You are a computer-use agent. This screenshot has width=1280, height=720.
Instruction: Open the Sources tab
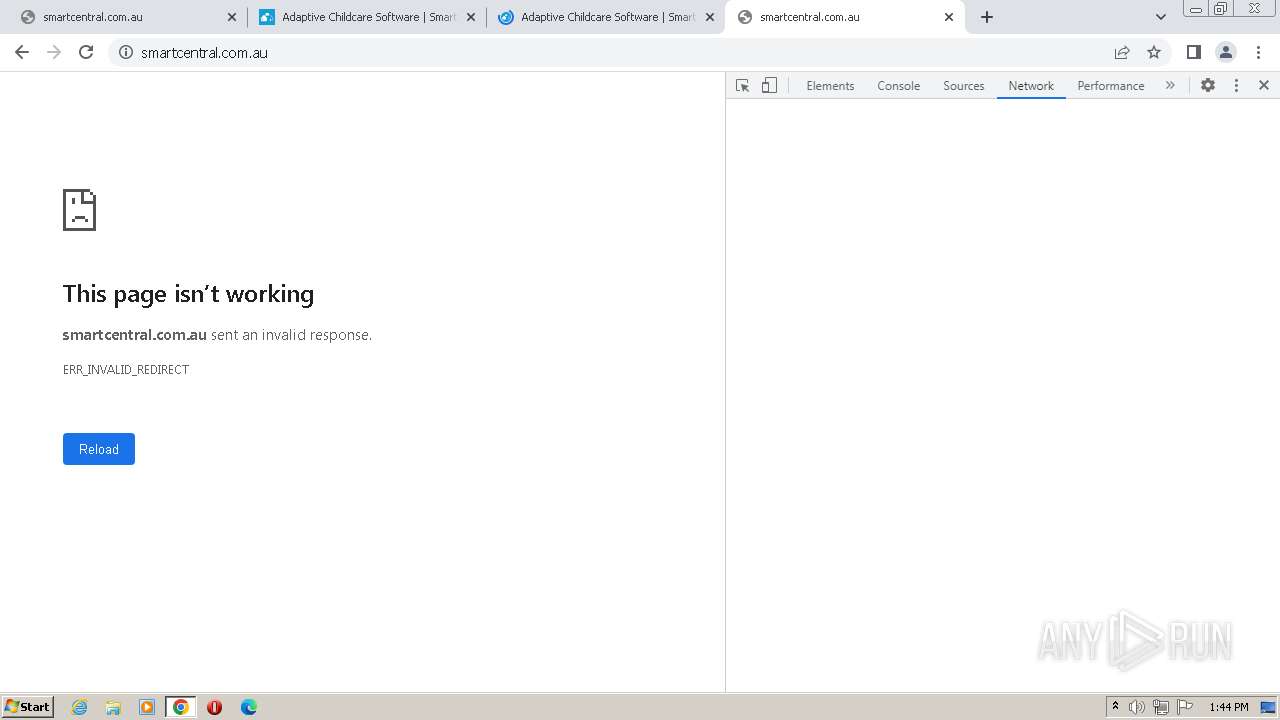coord(964,86)
